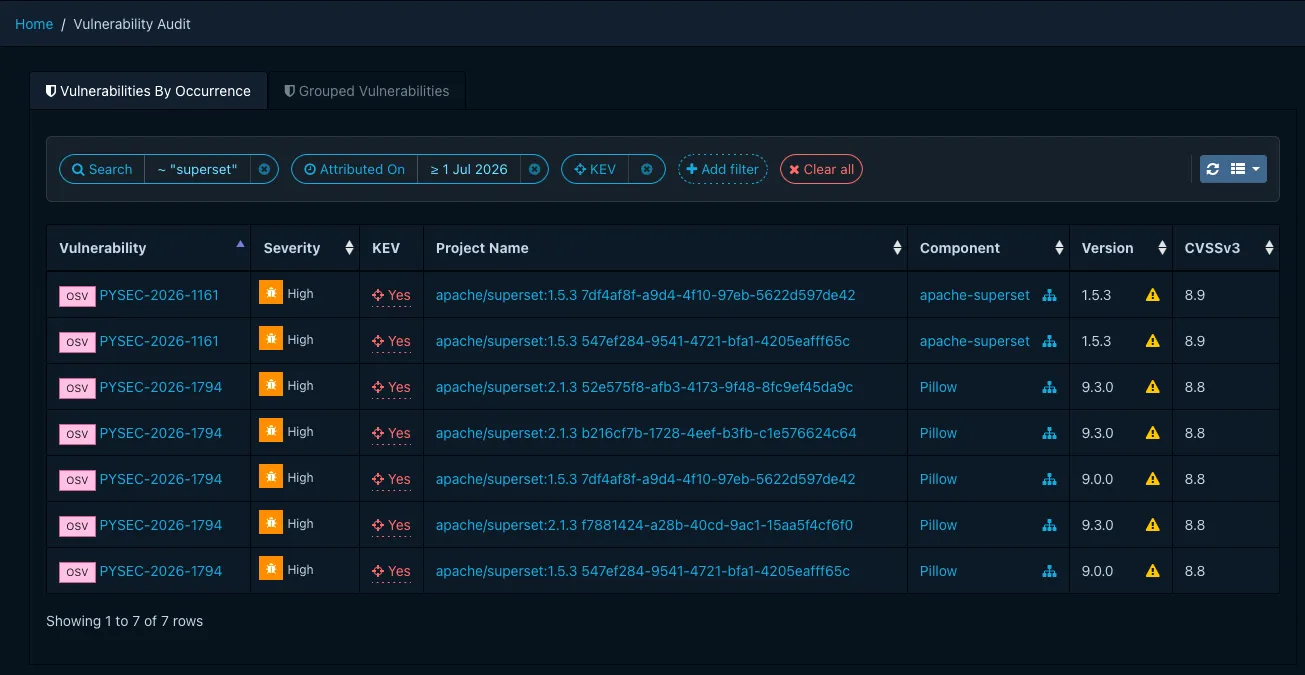
Task: Switch to Grouped Vulnerabilities tab
Action: tap(367, 91)
